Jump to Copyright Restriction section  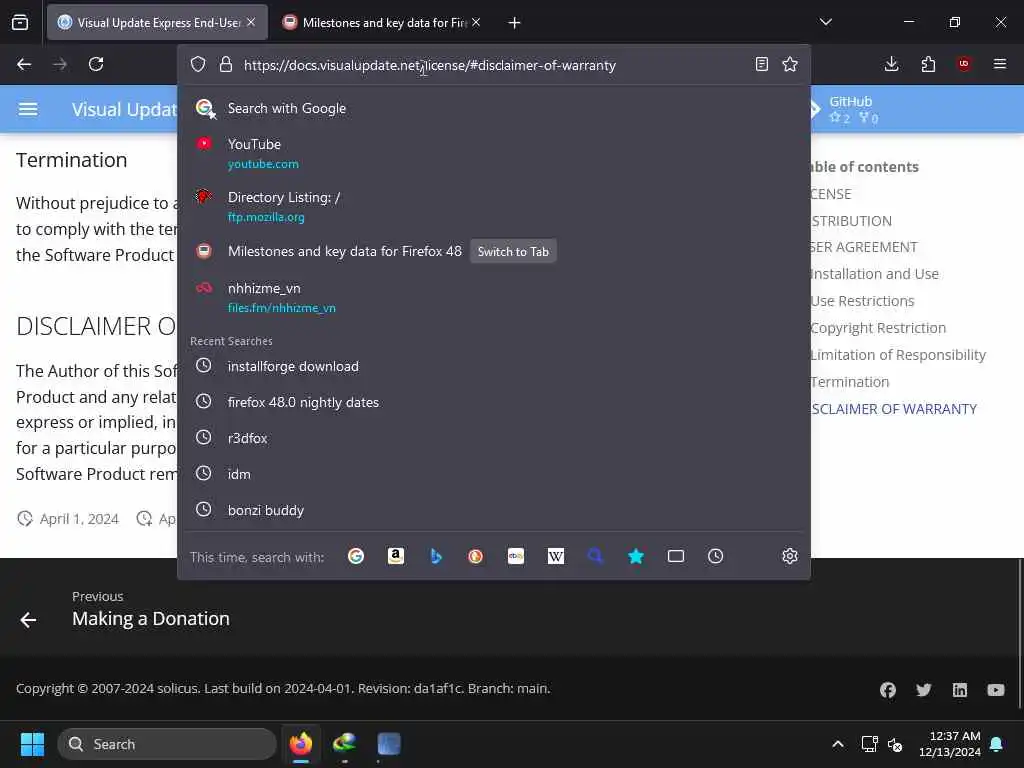[x=878, y=328]
